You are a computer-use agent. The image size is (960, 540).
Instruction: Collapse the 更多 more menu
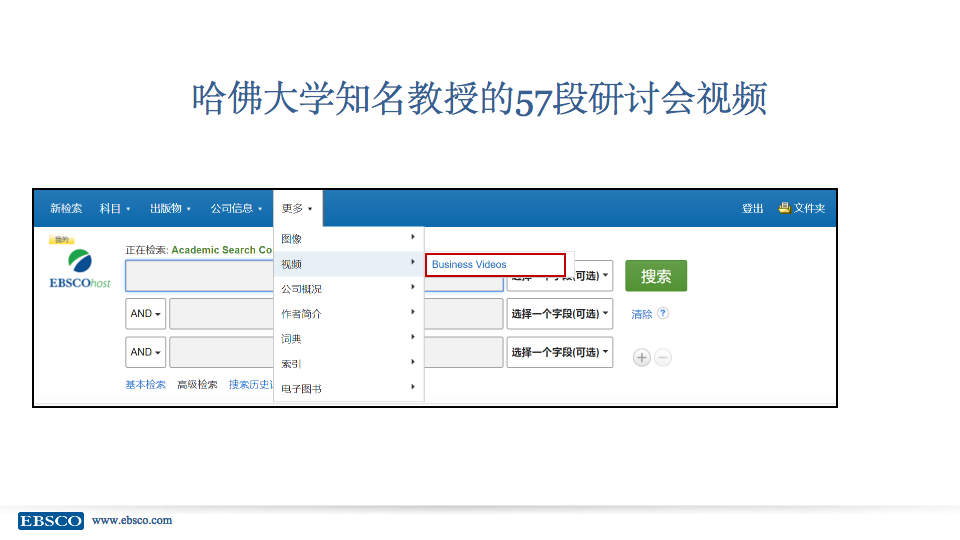(298, 208)
